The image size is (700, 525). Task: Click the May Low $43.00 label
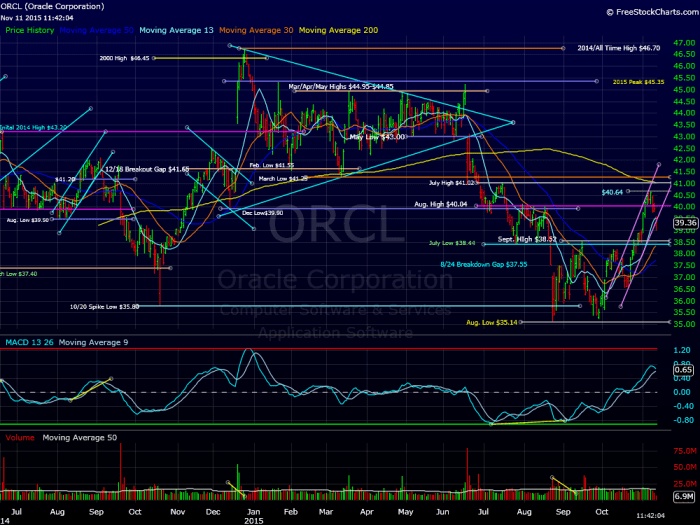[x=377, y=137]
